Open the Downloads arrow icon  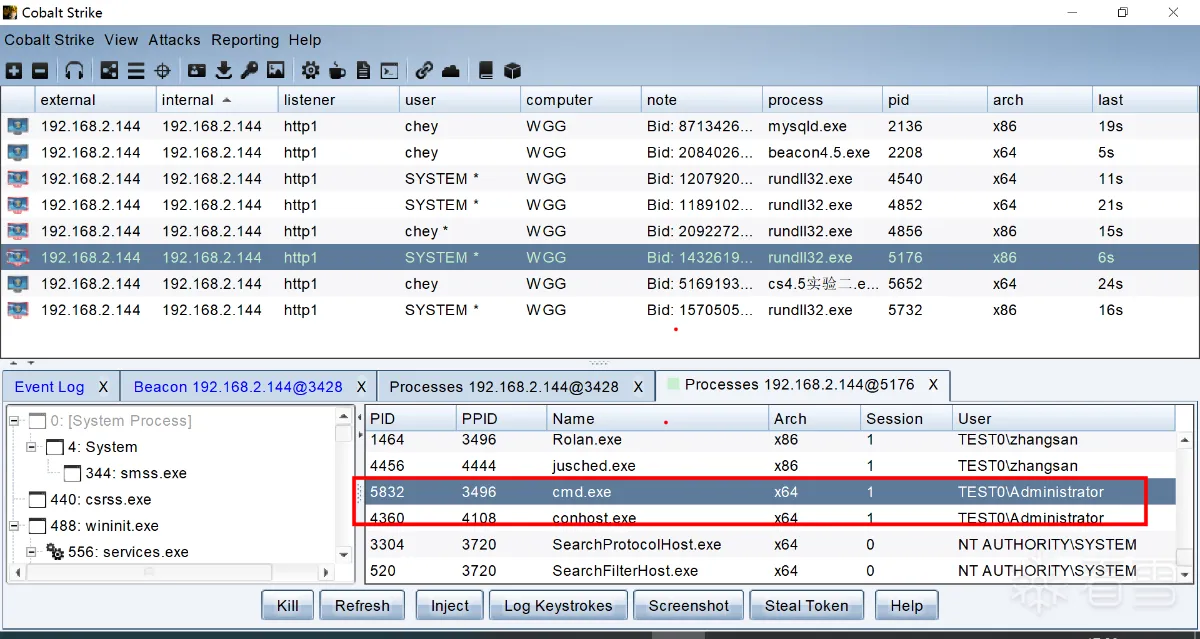224,71
